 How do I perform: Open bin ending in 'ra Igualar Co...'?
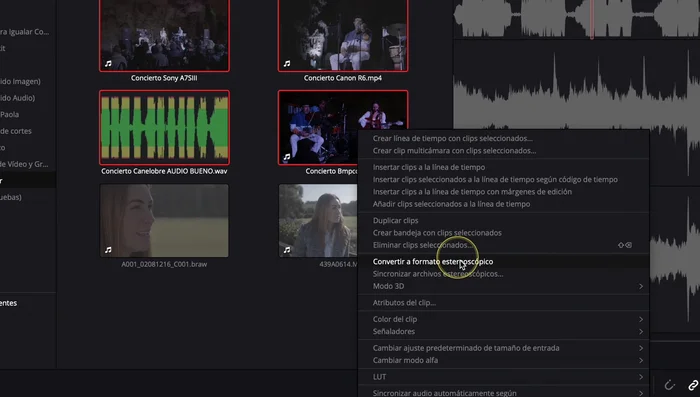pos(25,32)
